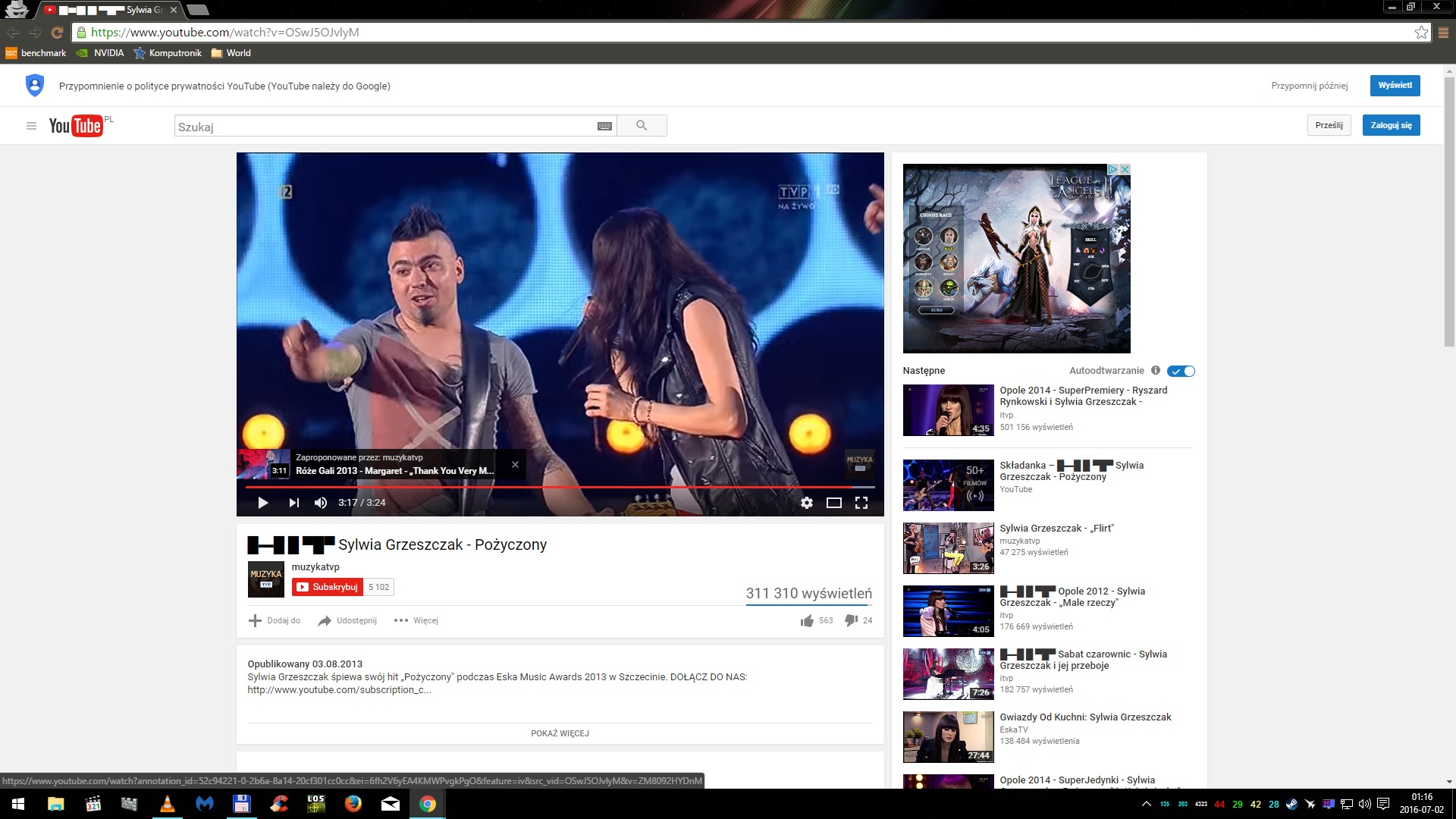Toggle the Autoodtwarzanie autoplay switch
The width and height of the screenshot is (1456, 819).
[x=1181, y=371]
